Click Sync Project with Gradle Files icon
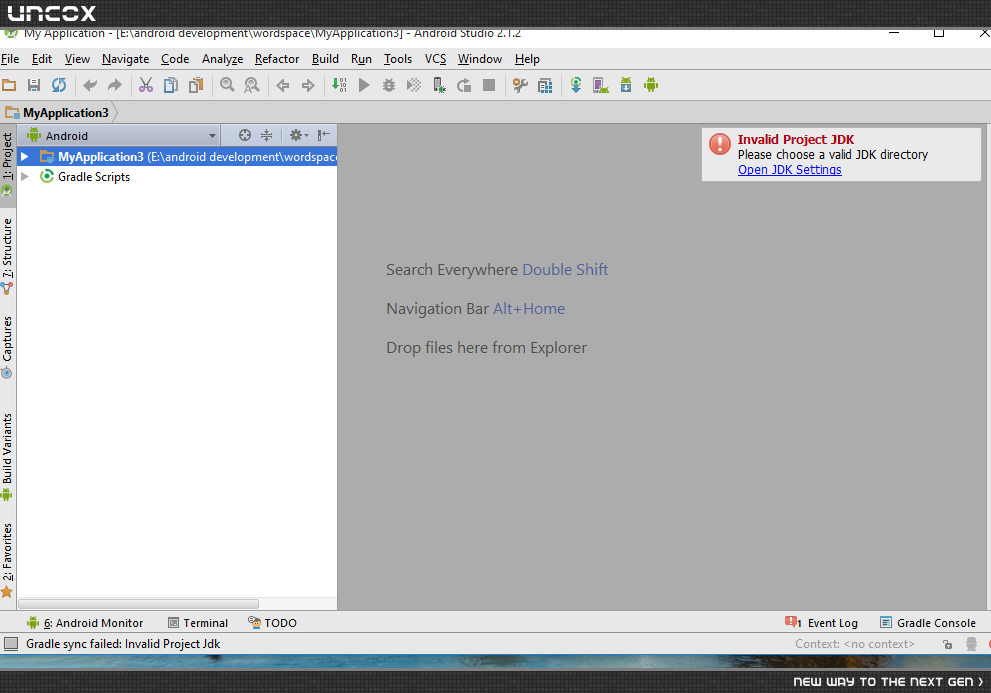 576,85
